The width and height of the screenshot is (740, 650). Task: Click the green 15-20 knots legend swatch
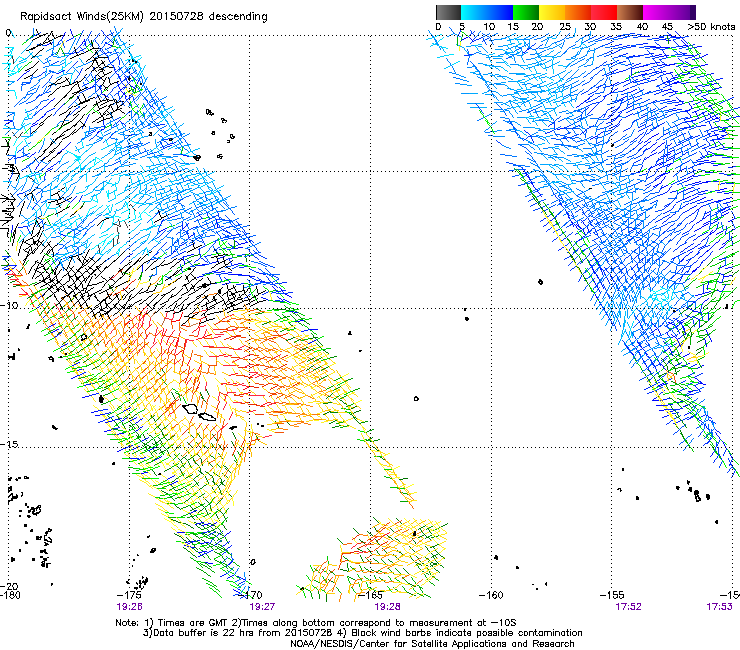[x=526, y=12]
